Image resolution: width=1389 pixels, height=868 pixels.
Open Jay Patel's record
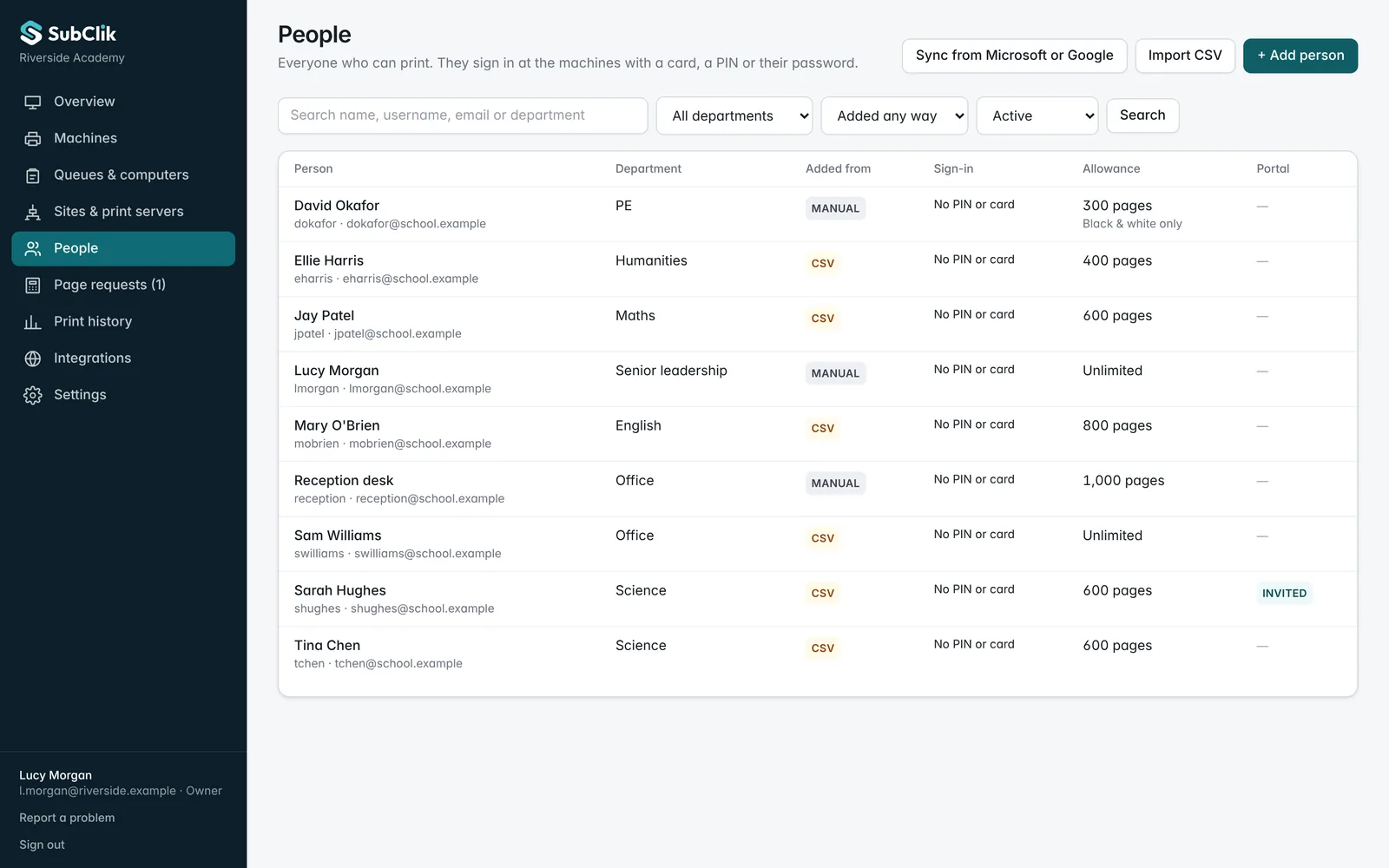tap(818, 324)
